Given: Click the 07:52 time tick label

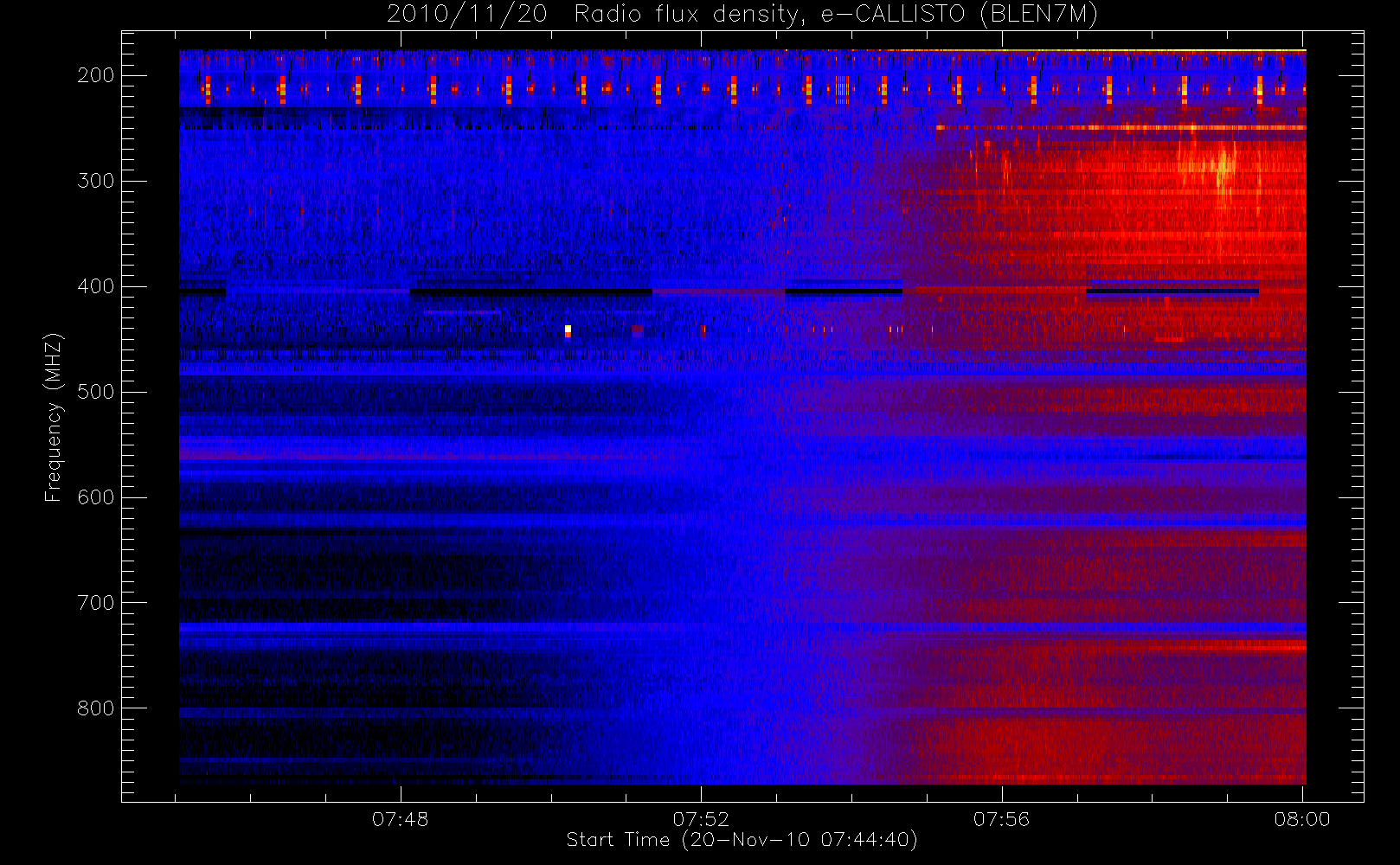Looking at the screenshot, I should coord(701,819).
